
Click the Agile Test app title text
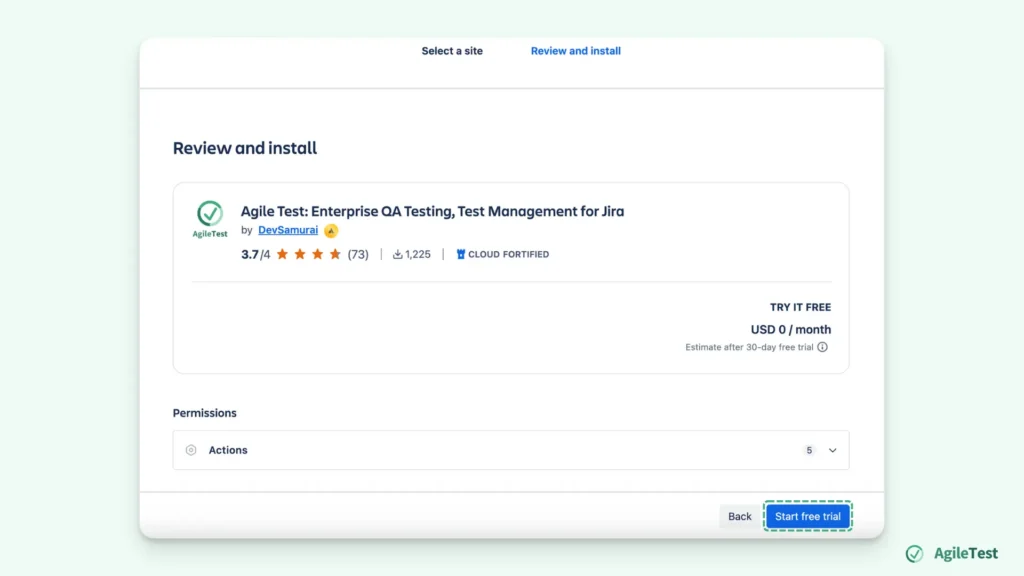point(432,211)
